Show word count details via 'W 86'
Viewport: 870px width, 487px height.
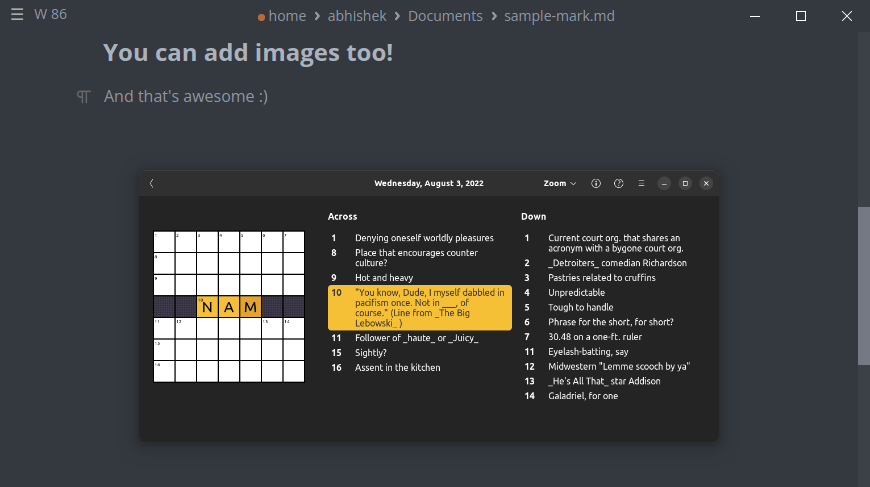[x=50, y=15]
